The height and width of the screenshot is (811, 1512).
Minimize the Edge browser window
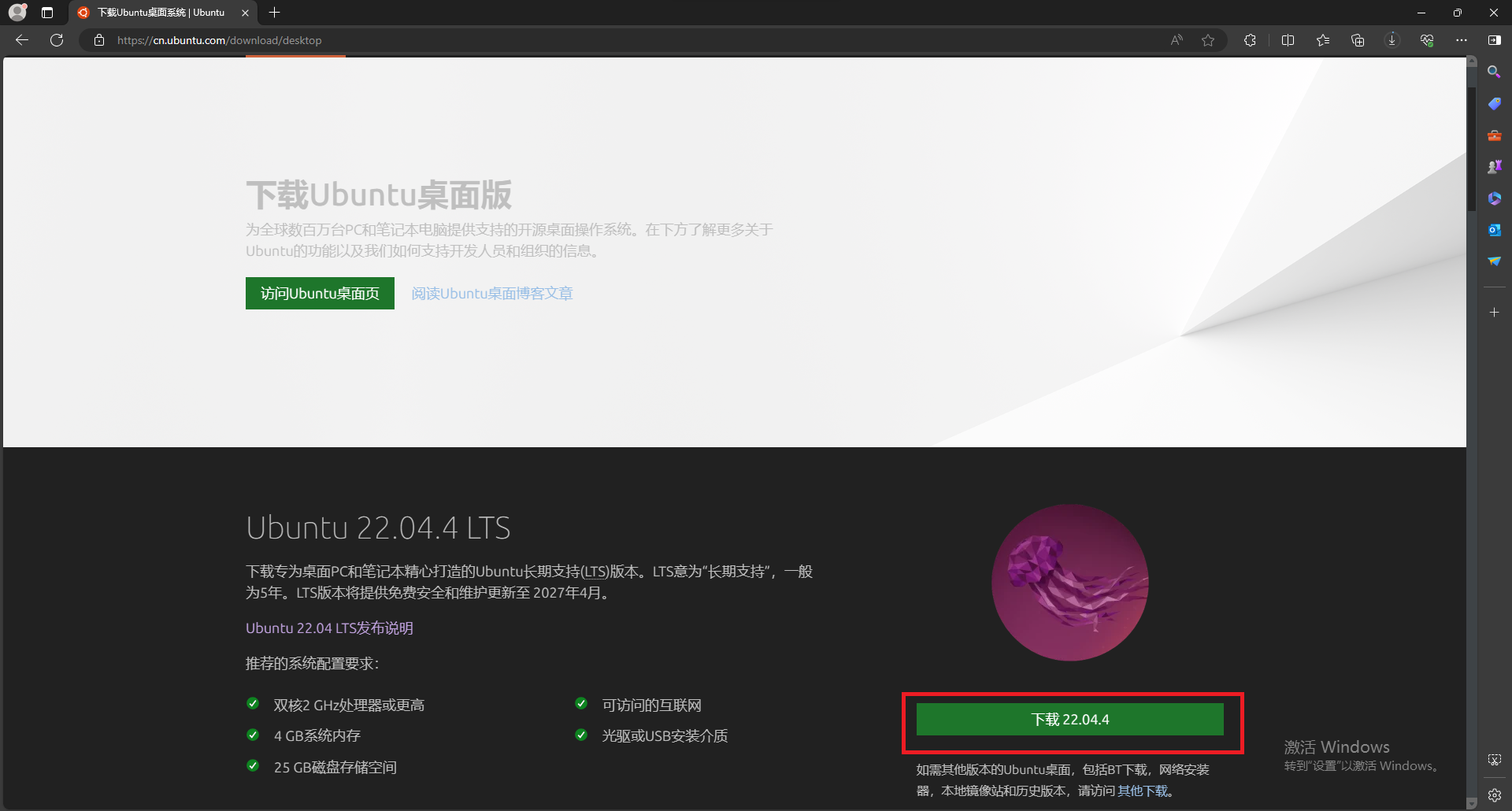pos(1421,13)
